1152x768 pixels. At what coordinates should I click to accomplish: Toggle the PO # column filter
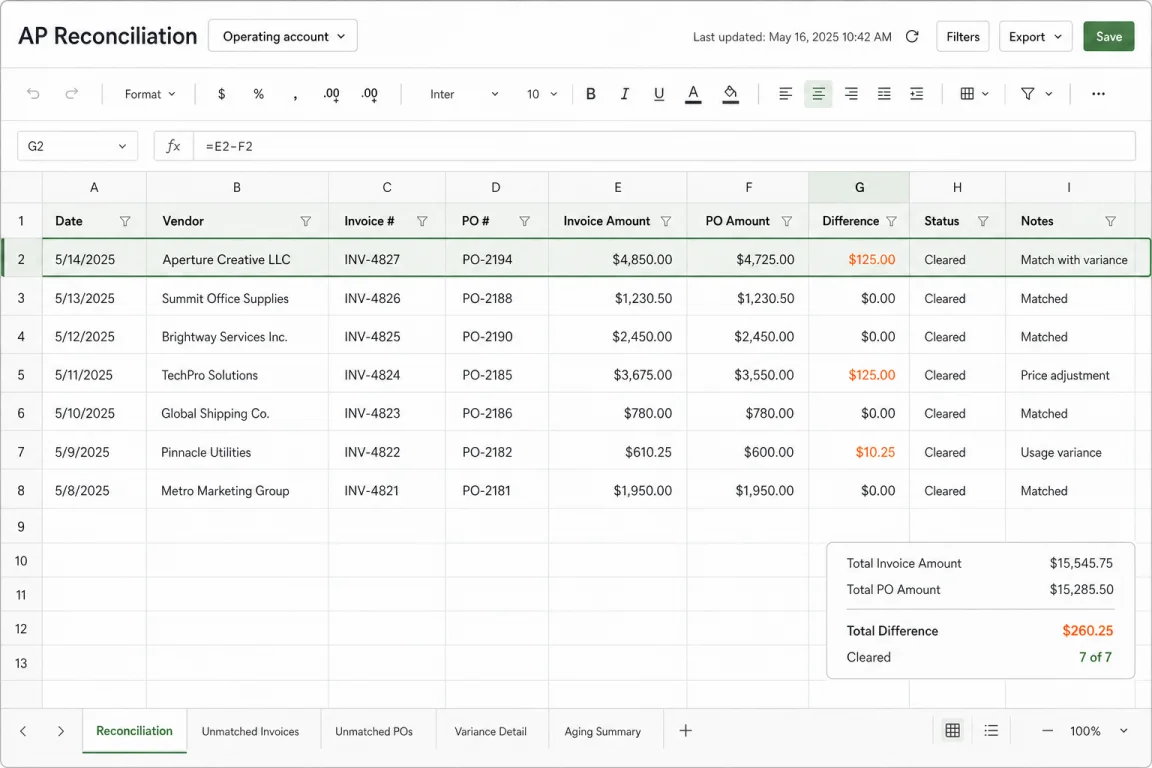[525, 221]
